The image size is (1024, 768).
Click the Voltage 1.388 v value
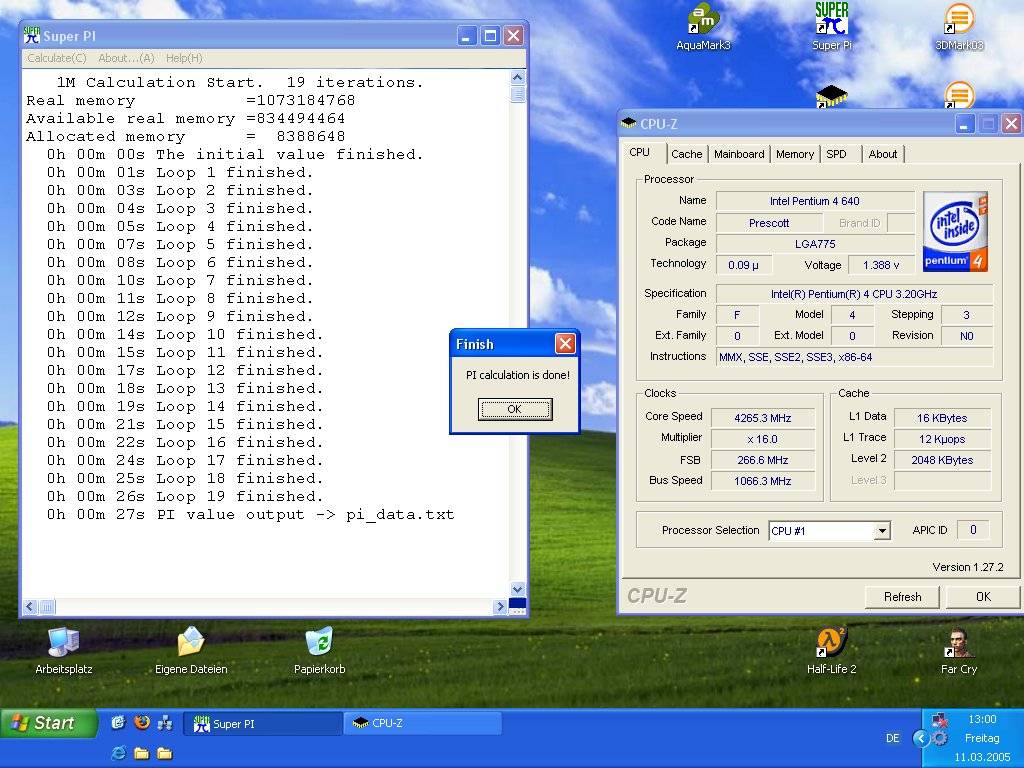(x=881, y=265)
